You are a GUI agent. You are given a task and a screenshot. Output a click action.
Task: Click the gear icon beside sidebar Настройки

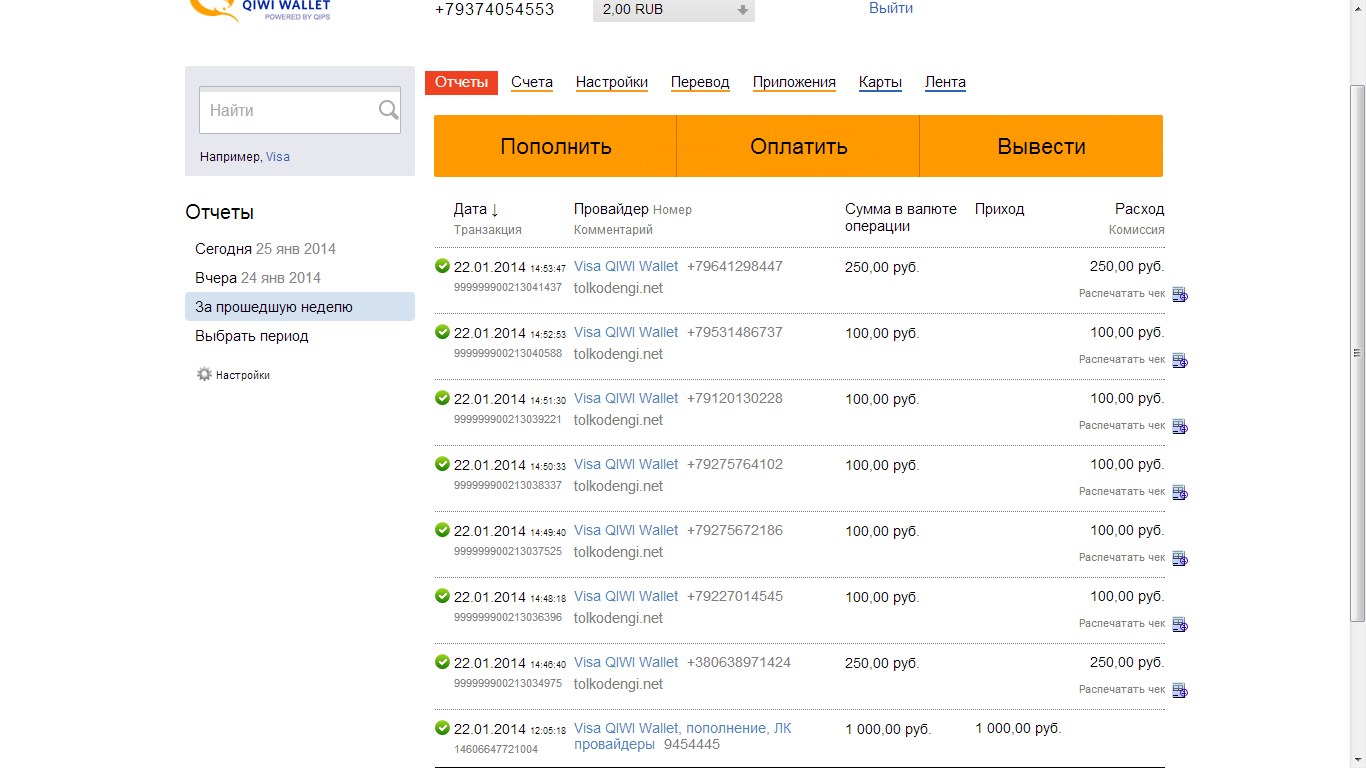click(204, 374)
